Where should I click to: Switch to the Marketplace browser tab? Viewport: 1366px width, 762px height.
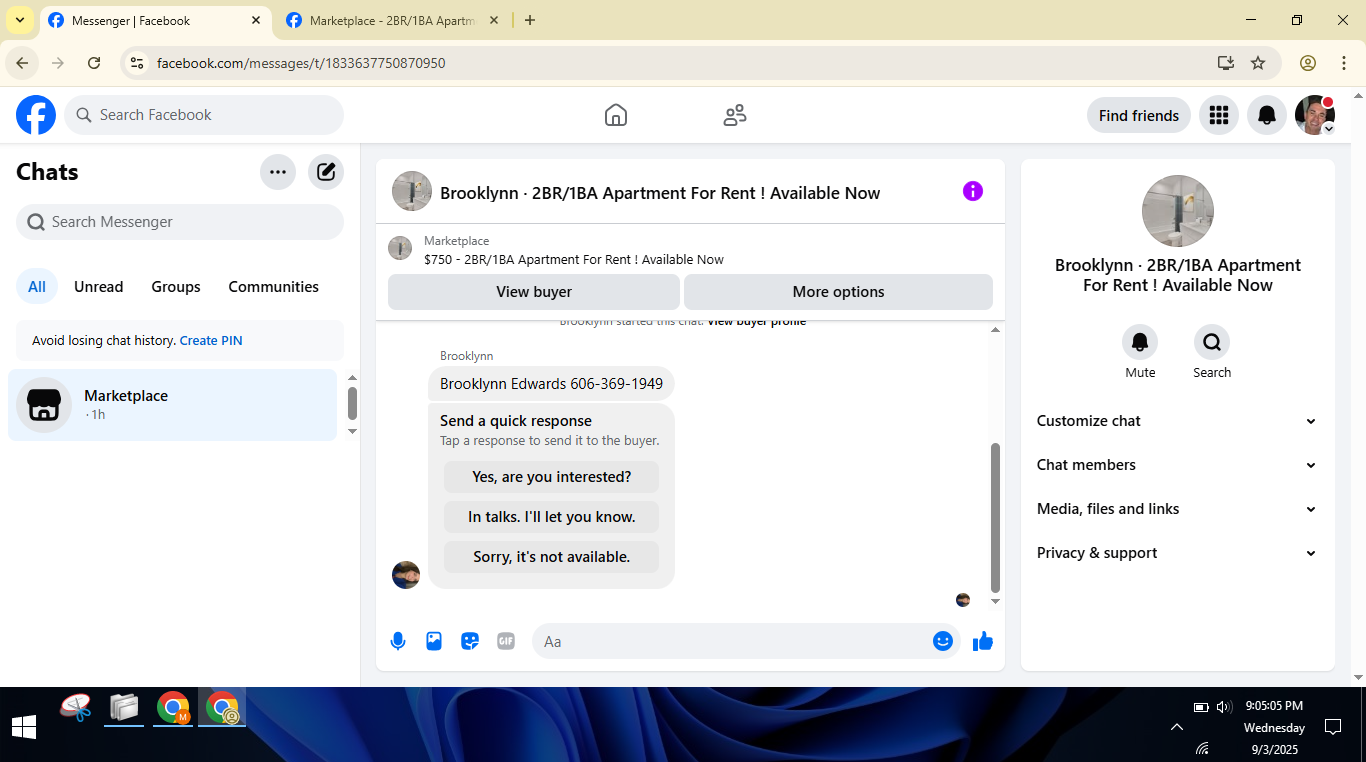pos(392,20)
